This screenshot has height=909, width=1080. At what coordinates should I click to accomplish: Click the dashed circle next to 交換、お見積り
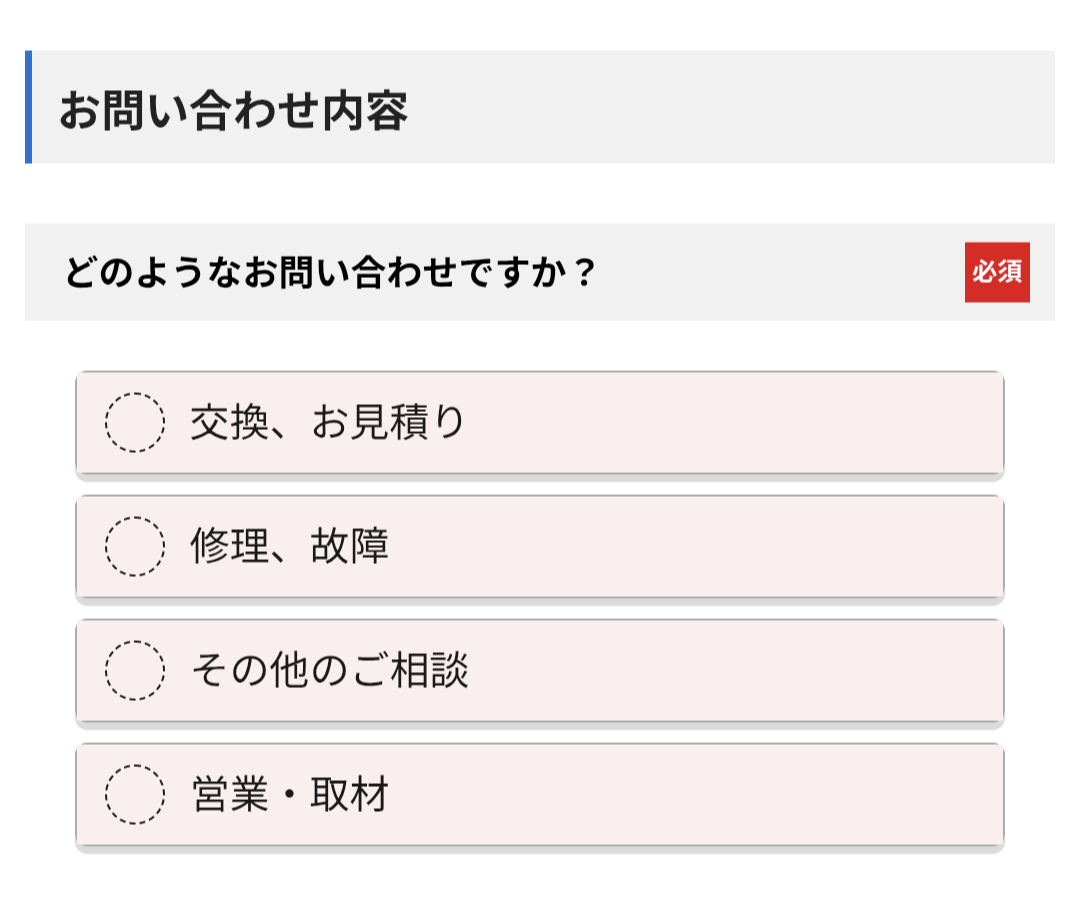click(x=134, y=423)
